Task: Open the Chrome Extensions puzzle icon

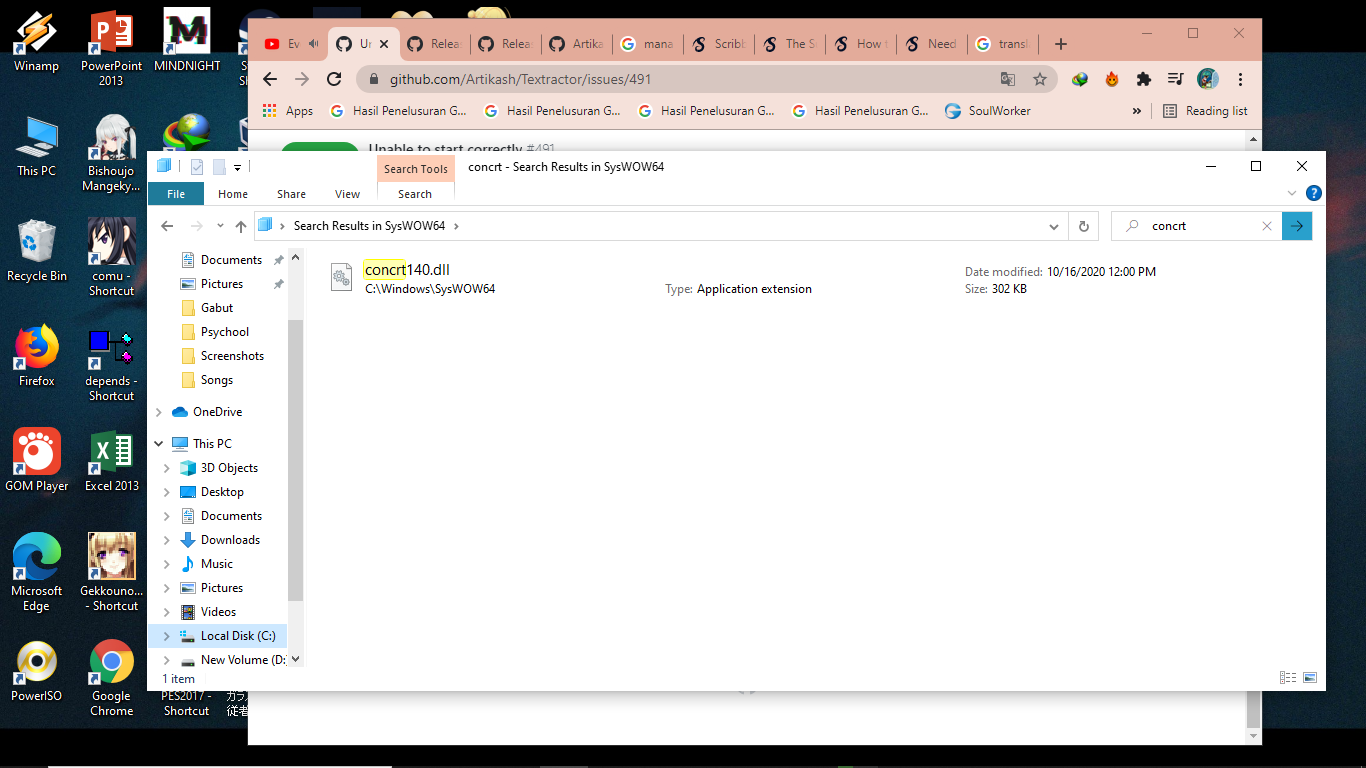Action: pos(1144,79)
